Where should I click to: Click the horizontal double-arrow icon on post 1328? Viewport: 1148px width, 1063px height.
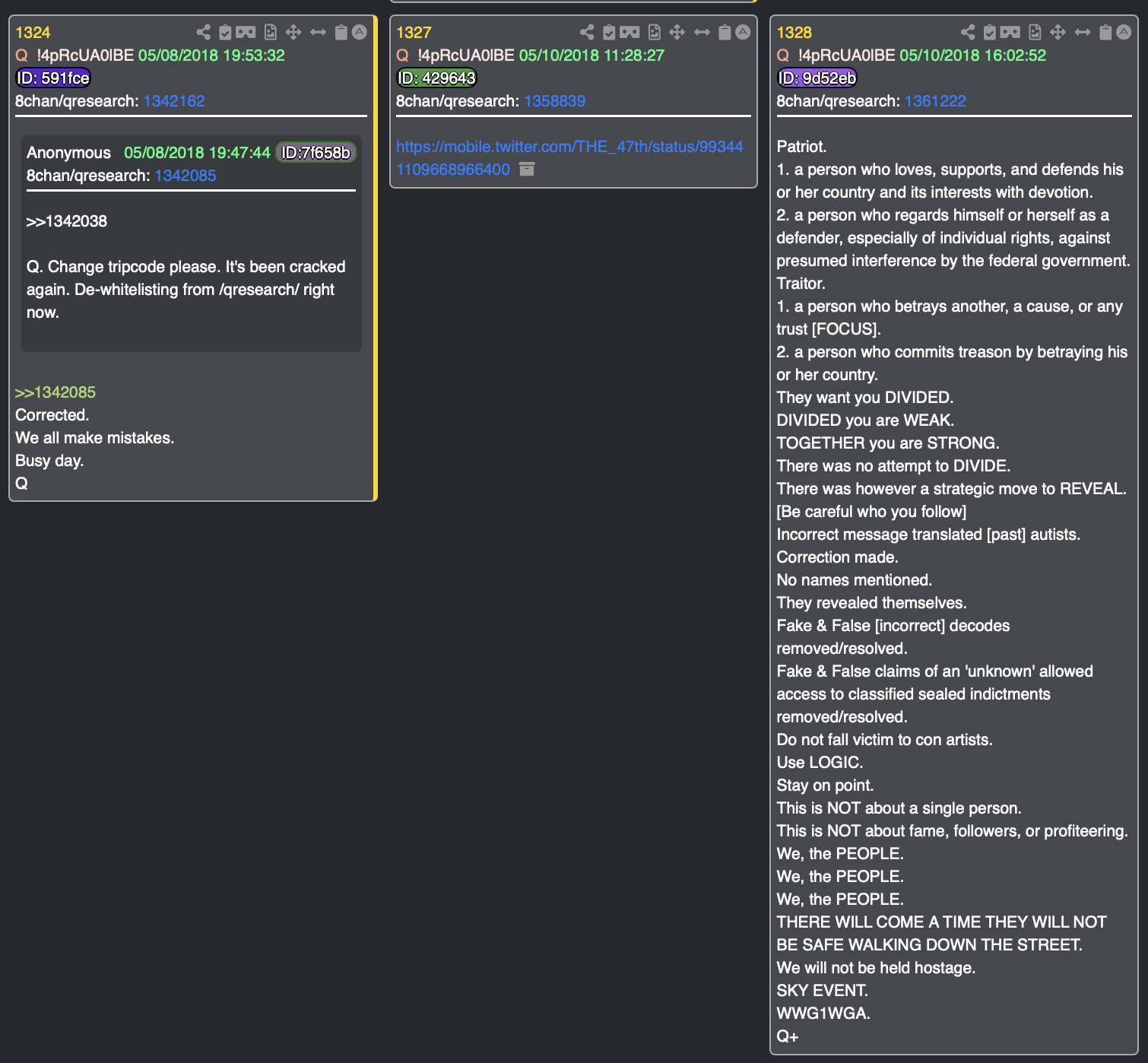point(1082,32)
